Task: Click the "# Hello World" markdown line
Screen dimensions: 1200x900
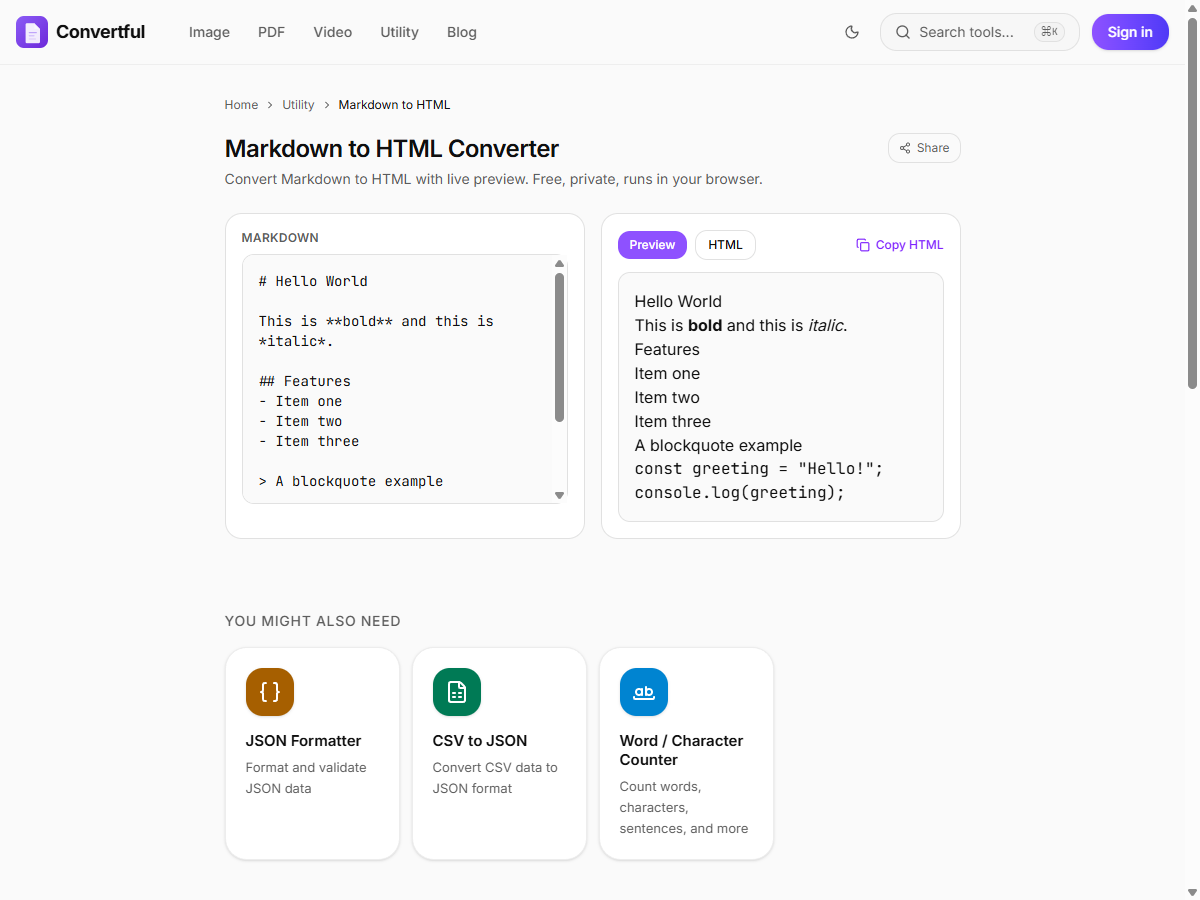Action: [313, 281]
